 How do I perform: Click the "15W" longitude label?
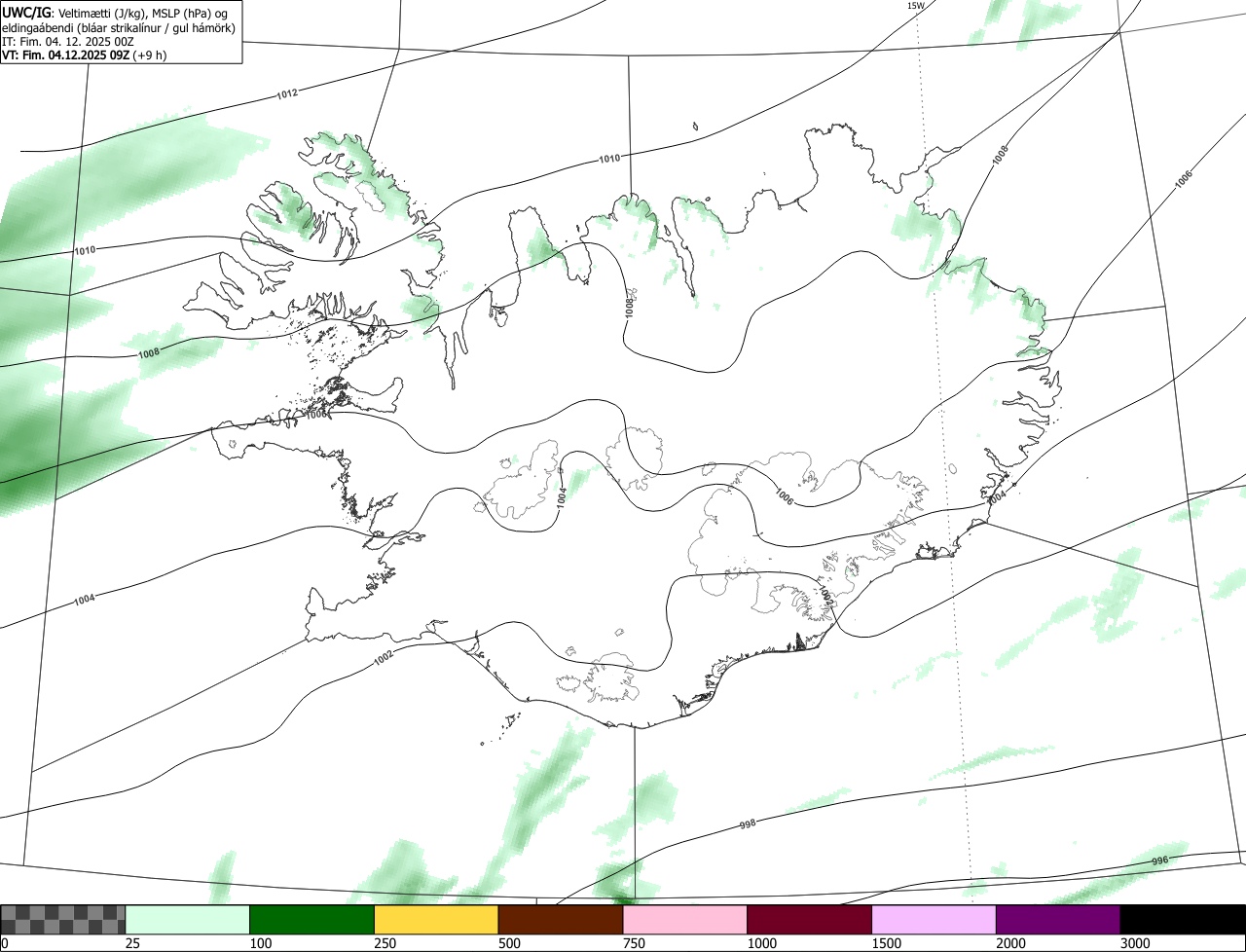(x=915, y=6)
